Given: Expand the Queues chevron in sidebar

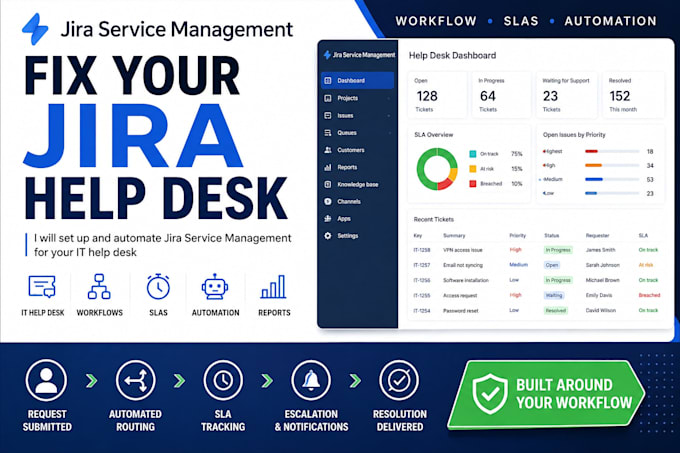Looking at the screenshot, I should [x=389, y=133].
